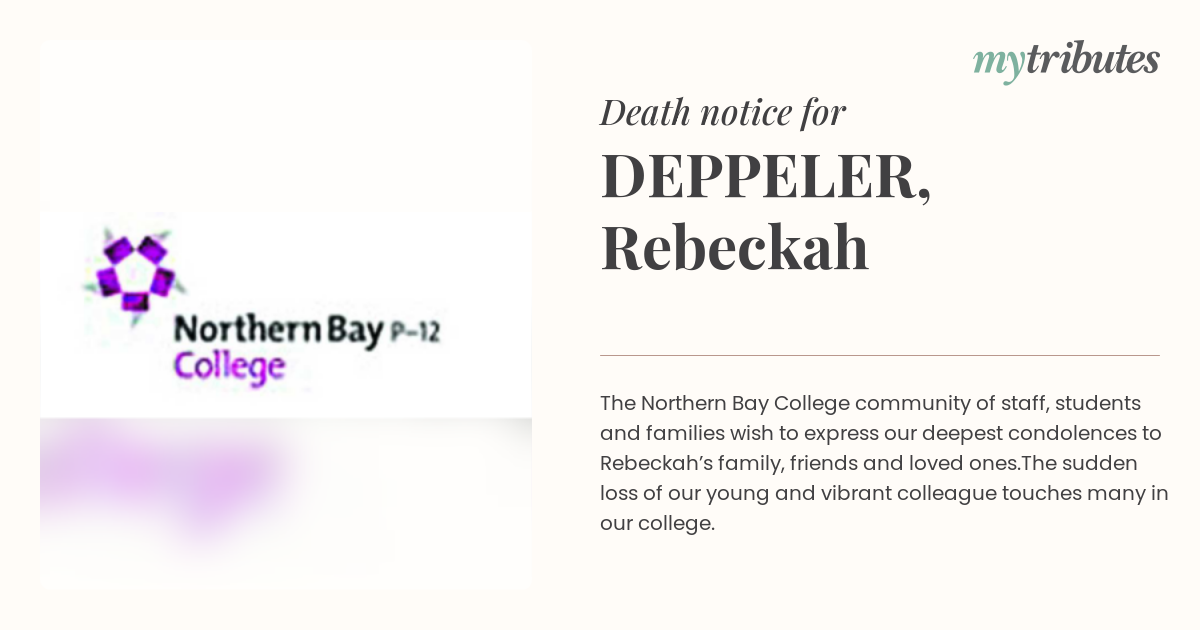
Task: Click the 'Northern Bay' text in logo
Action: (x=276, y=331)
